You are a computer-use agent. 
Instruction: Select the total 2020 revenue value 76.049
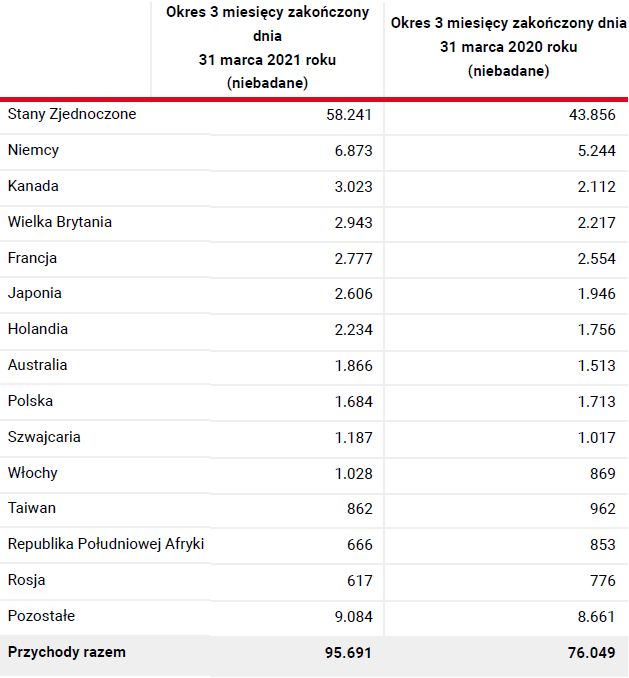[591, 653]
